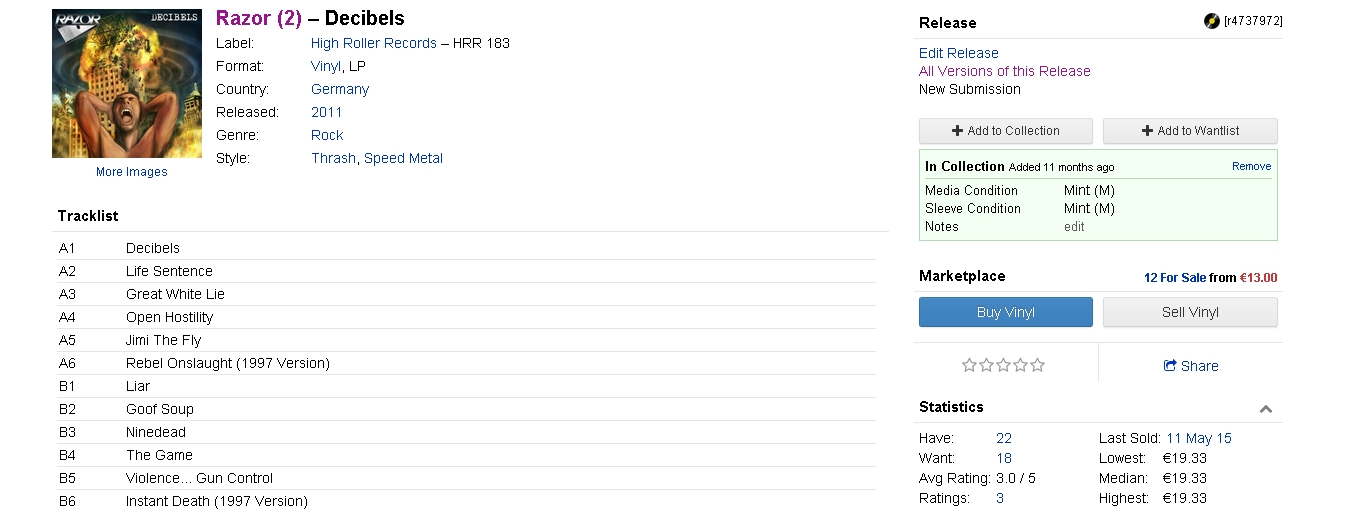Click the Add to Collection button
The image size is (1348, 528).
(x=1006, y=131)
